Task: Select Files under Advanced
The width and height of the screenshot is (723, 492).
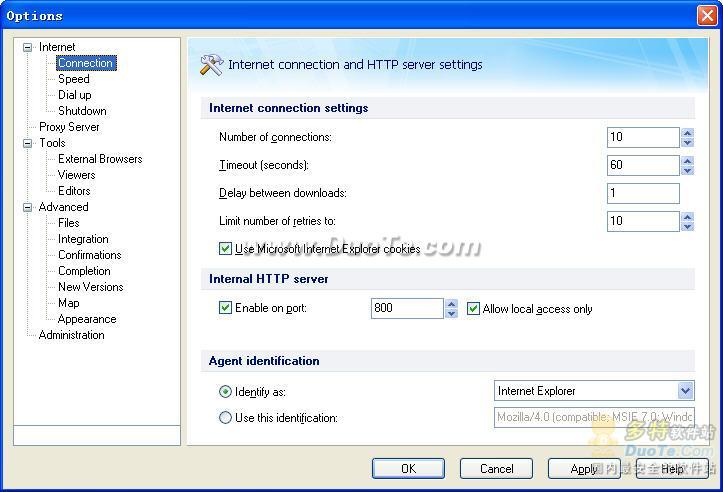Action: tap(69, 223)
